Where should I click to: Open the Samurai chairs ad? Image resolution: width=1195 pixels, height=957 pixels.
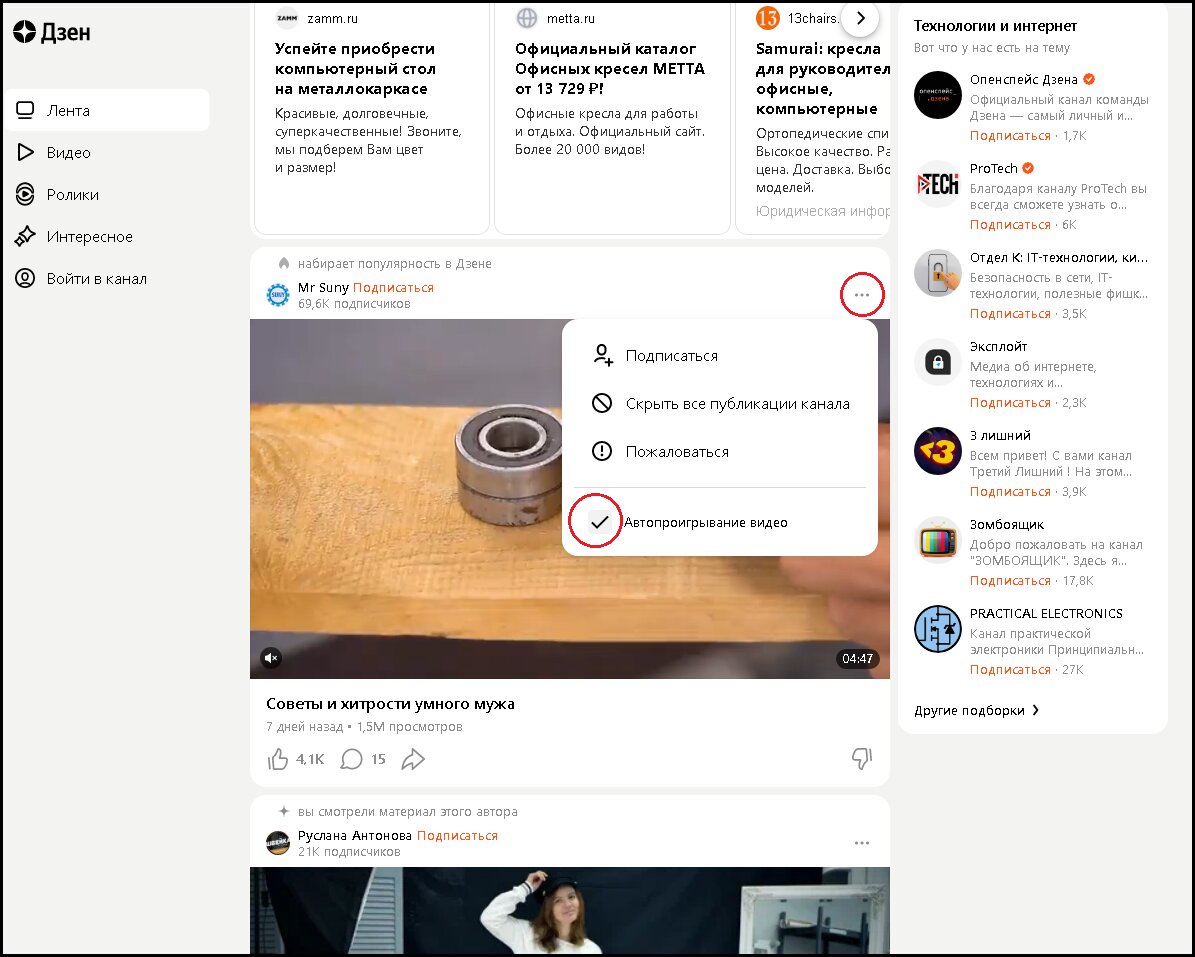coord(822,78)
